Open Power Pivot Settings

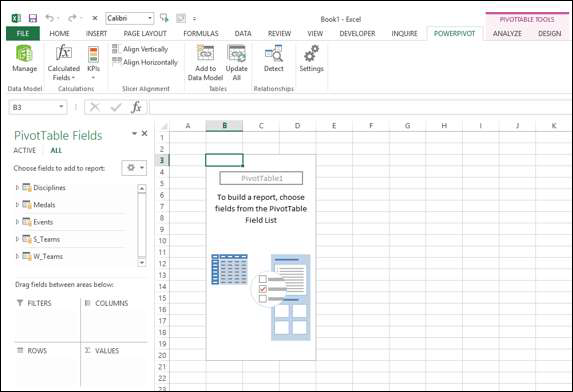(311, 58)
